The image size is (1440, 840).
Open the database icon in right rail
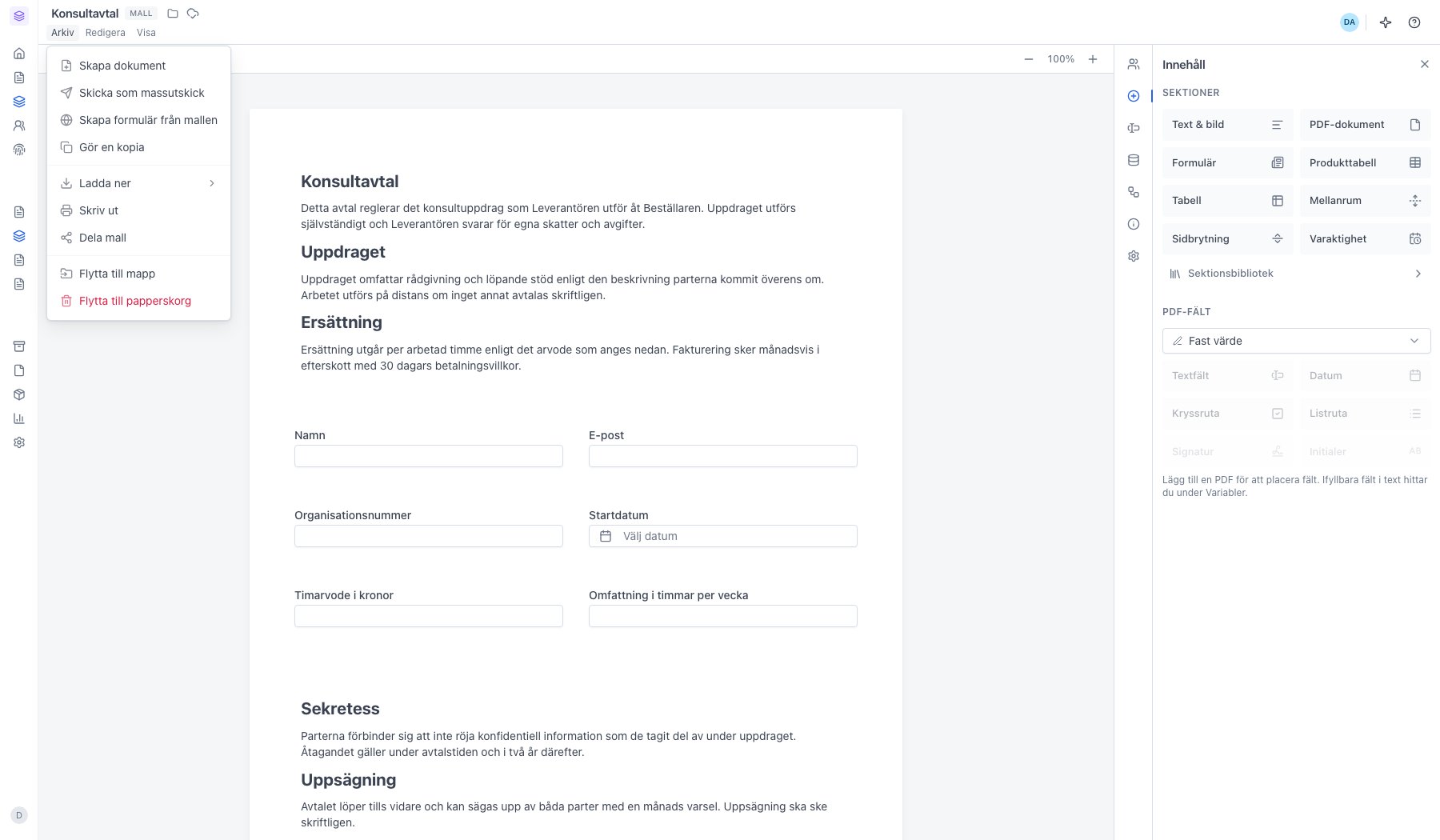(1134, 160)
